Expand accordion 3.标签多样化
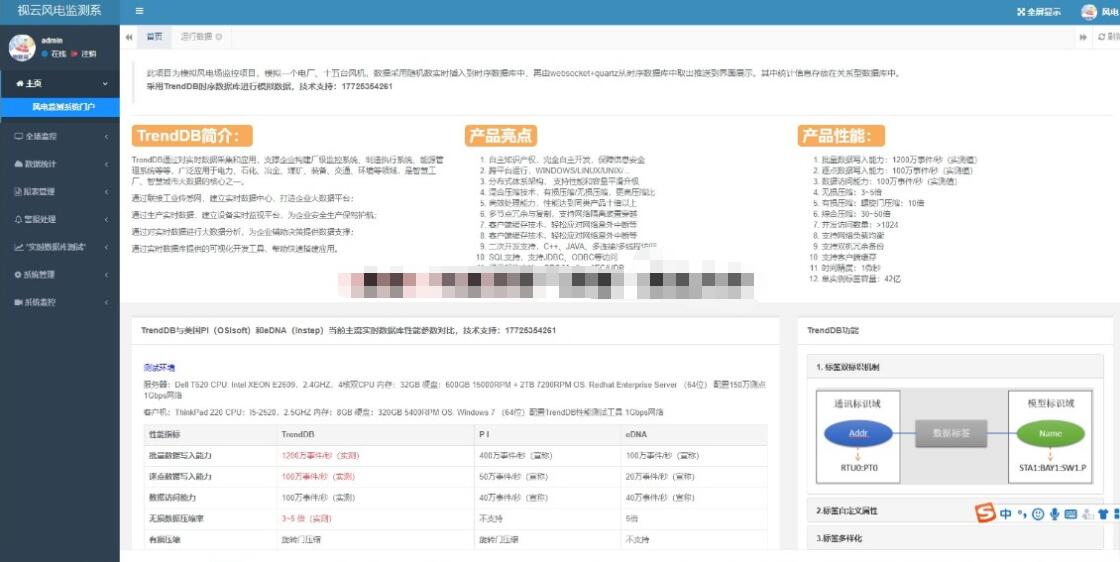Screen dimensions: 1120x562 point(955,538)
